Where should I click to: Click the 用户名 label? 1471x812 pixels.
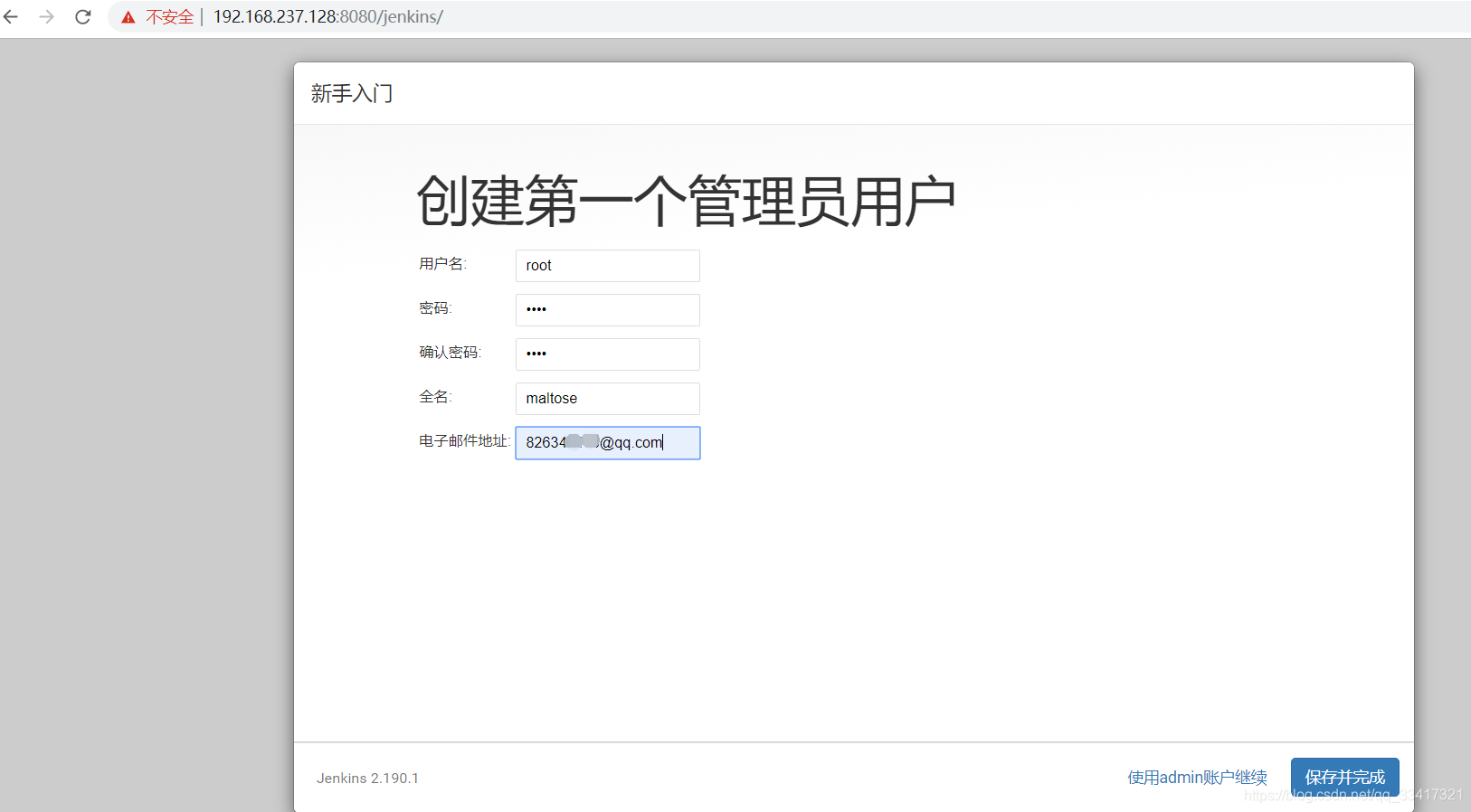(442, 264)
